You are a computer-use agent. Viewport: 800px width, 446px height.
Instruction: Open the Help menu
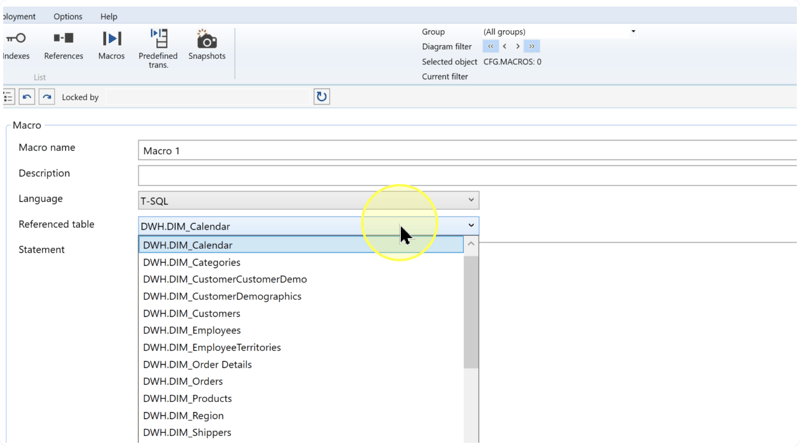(109, 16)
